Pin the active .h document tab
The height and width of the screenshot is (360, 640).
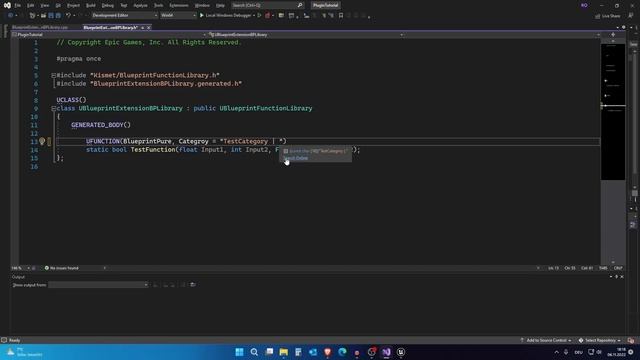pyautogui.click(x=142, y=27)
